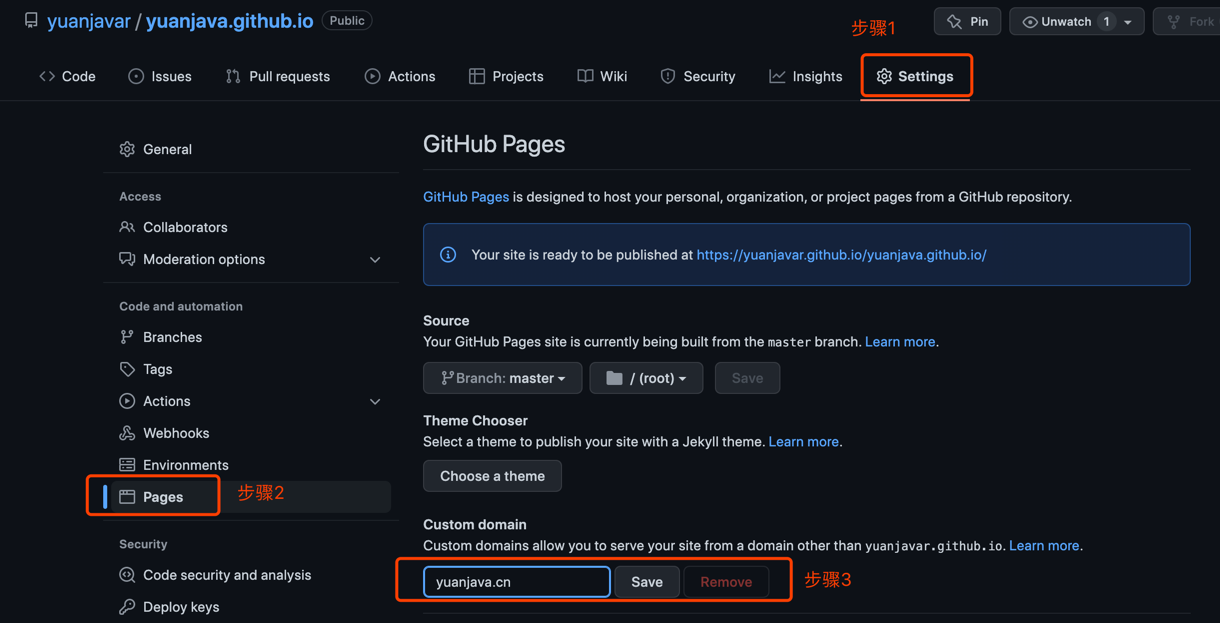This screenshot has height=623, width=1220.
Task: Fork the repository
Action: 1188,21
